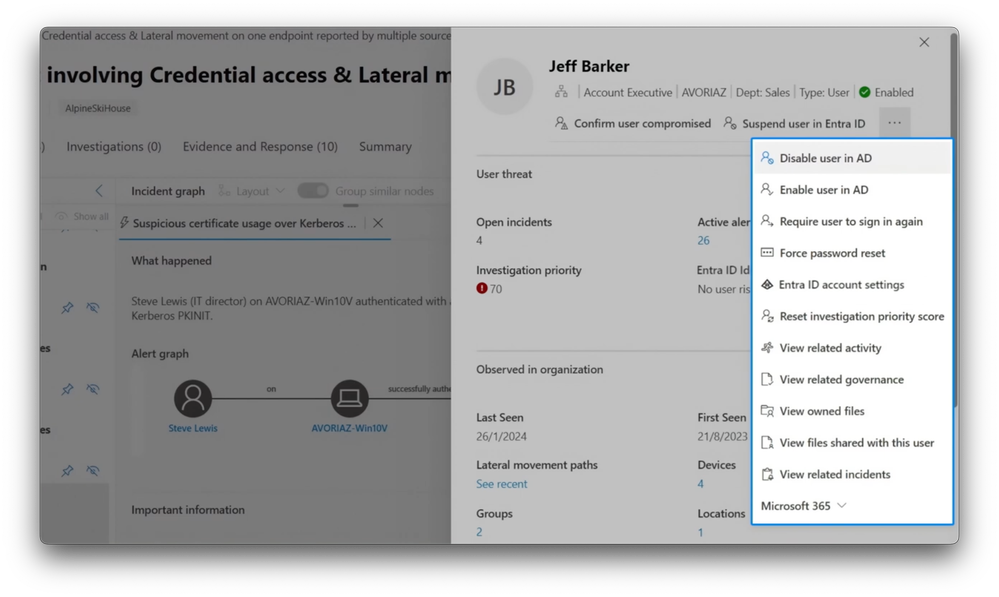
Task: Open the Locations count 1 link
Action: [700, 532]
